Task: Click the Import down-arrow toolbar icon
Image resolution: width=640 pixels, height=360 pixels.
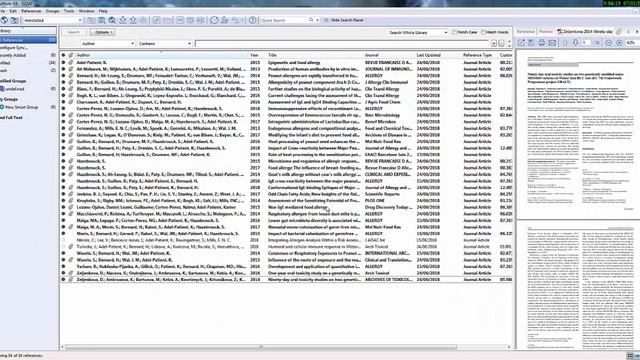Action: click(122, 20)
